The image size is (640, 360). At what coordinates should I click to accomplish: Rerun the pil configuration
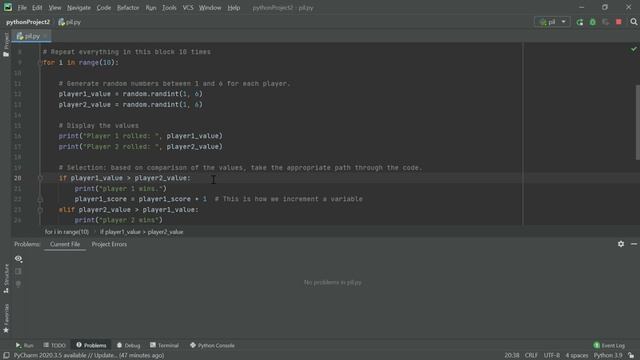pyautogui.click(x=580, y=22)
